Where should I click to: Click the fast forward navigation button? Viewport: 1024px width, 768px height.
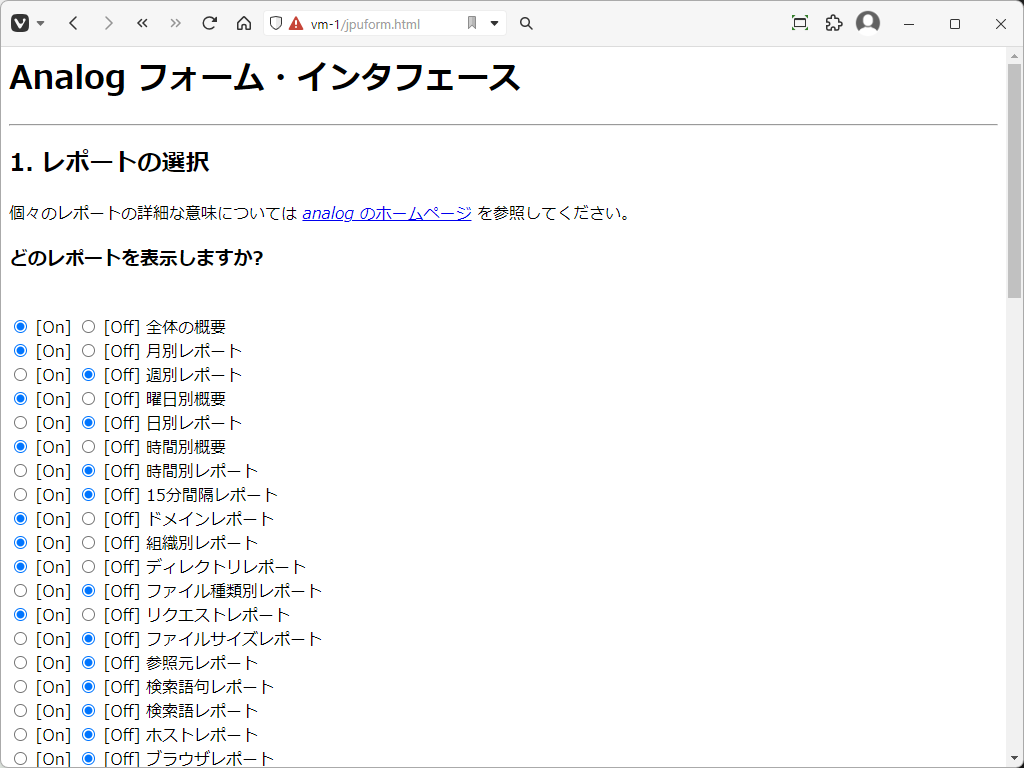175,24
